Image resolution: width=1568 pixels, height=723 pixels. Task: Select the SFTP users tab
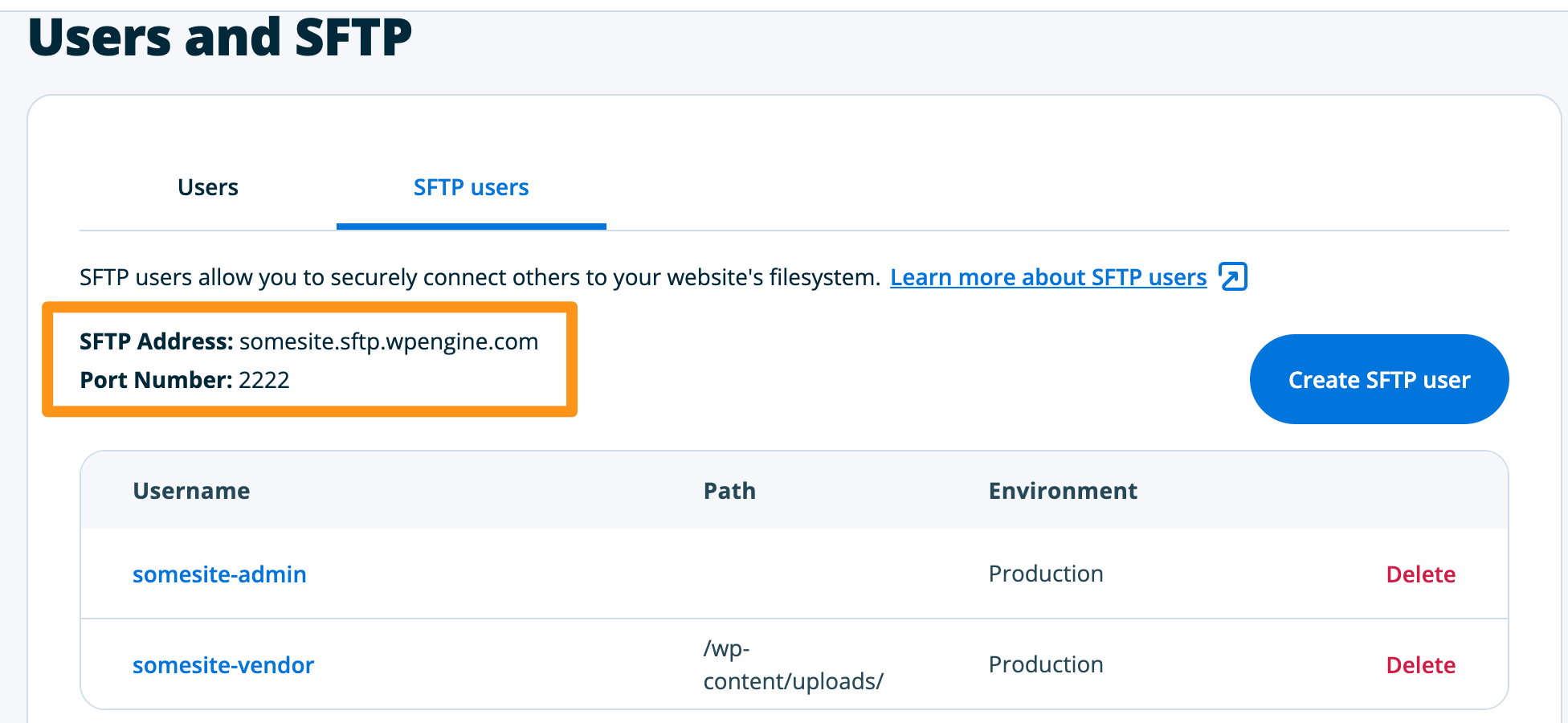[471, 187]
